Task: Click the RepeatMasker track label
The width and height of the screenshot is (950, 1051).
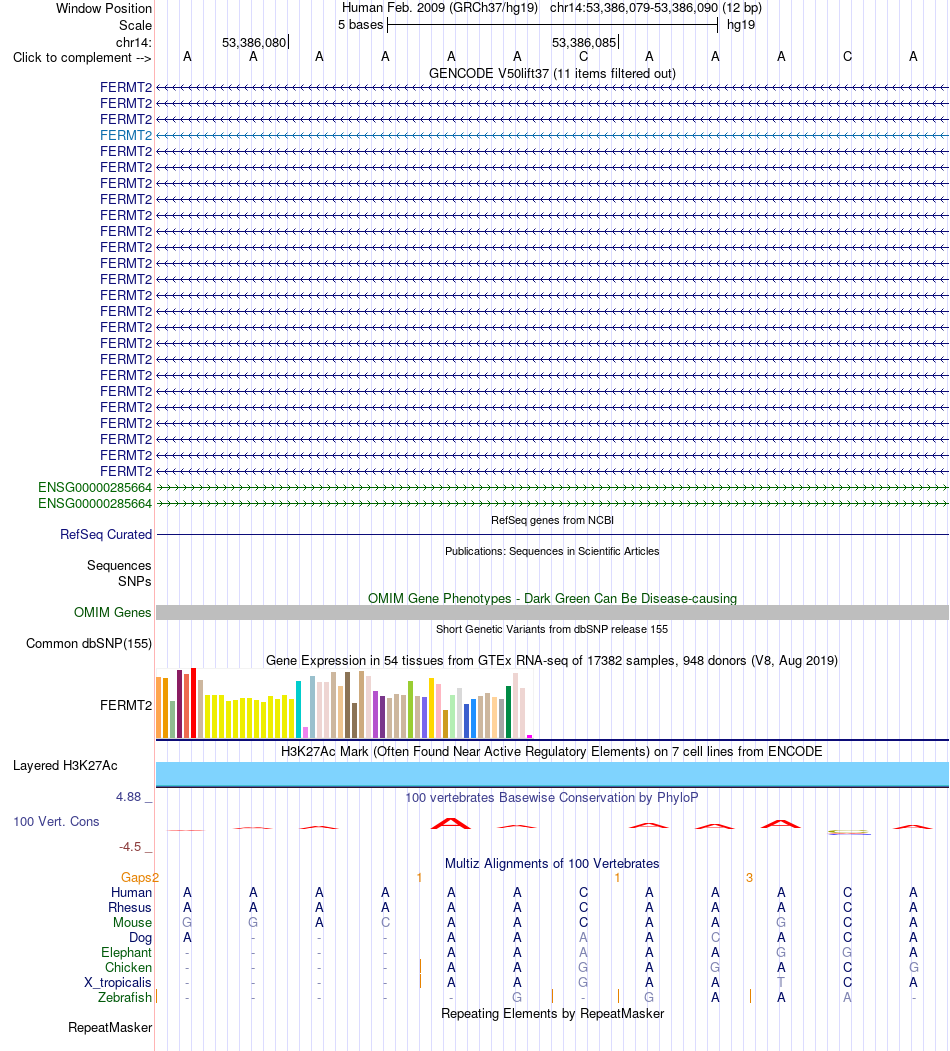Action: (110, 1028)
